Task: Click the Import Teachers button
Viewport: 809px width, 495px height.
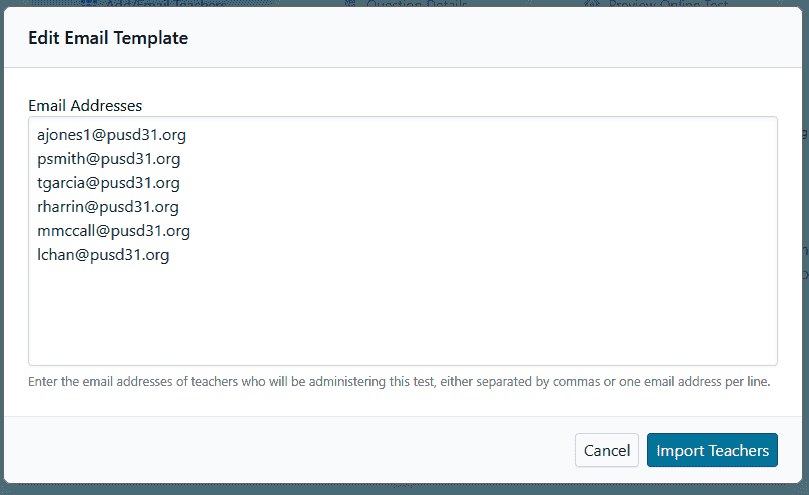Action: (712, 450)
